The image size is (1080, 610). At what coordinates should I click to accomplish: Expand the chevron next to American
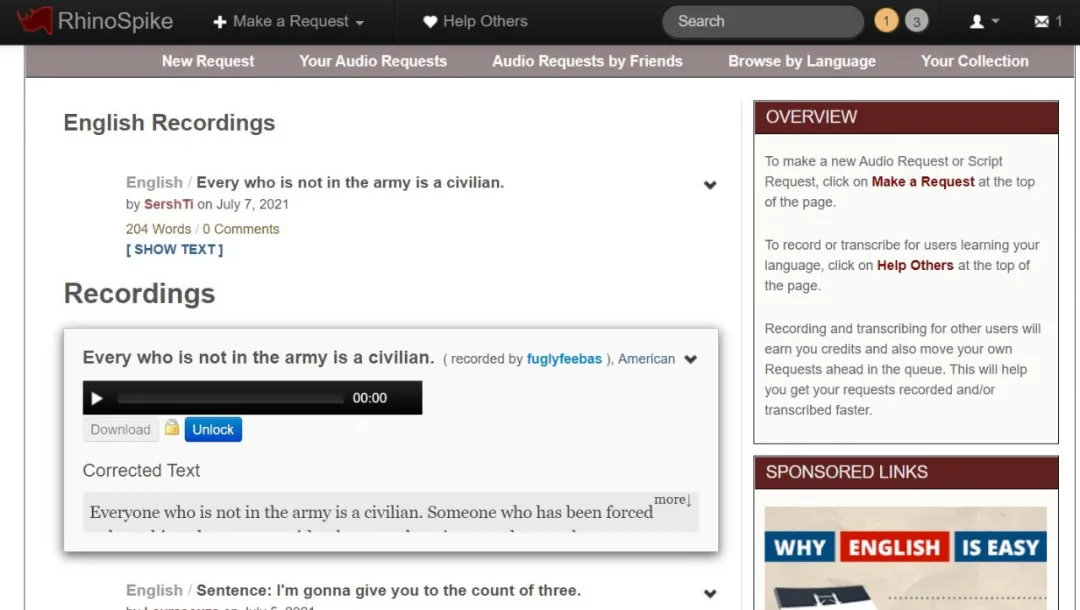691,359
